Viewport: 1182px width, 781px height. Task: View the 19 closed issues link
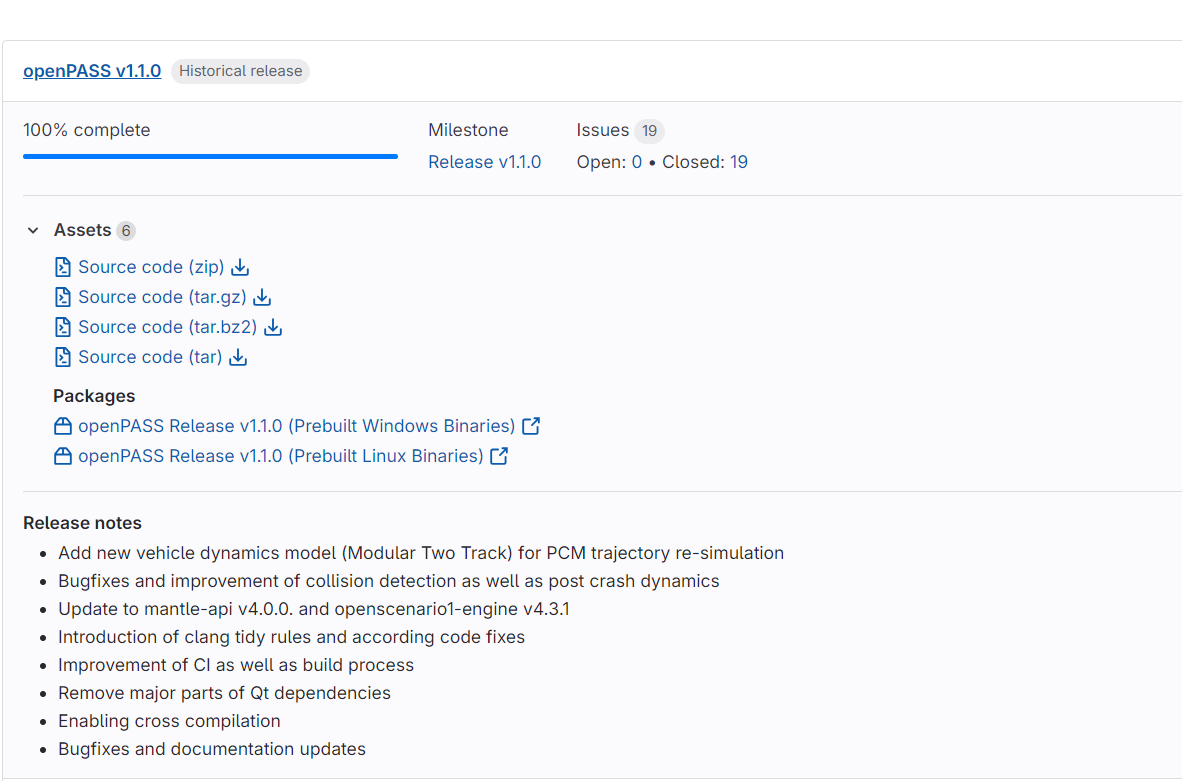[x=739, y=162]
